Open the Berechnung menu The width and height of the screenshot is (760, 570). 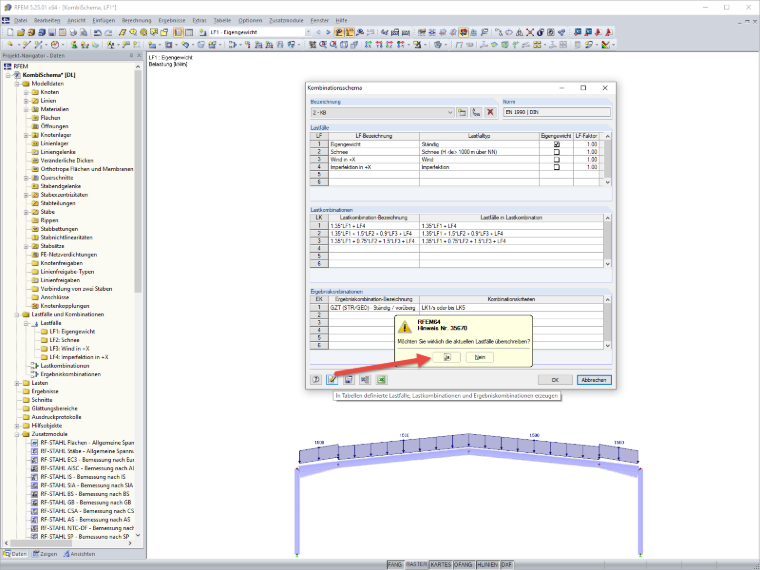pos(136,20)
